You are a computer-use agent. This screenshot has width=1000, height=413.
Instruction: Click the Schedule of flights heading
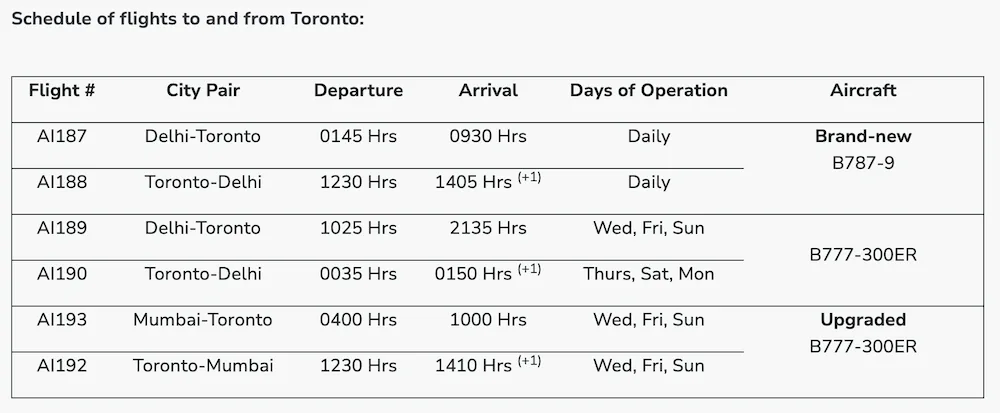tap(188, 18)
